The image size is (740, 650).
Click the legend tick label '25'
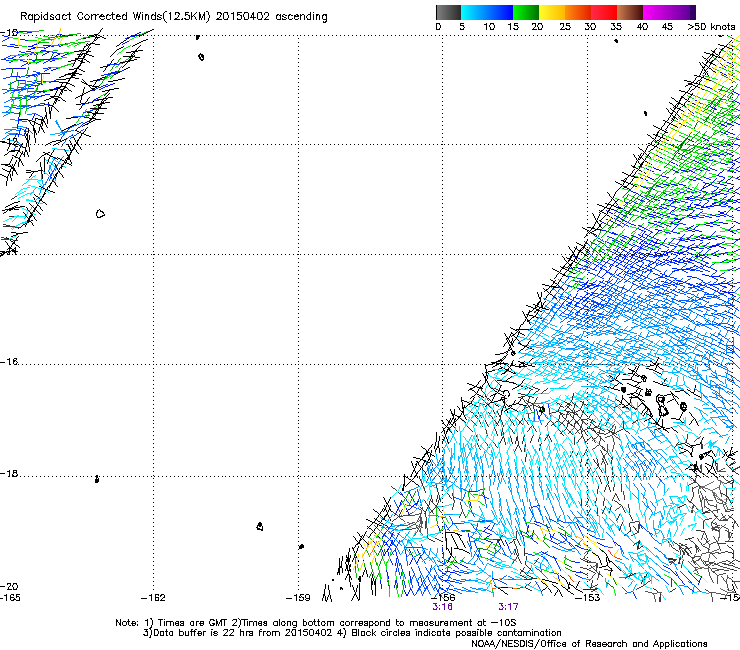565,26
